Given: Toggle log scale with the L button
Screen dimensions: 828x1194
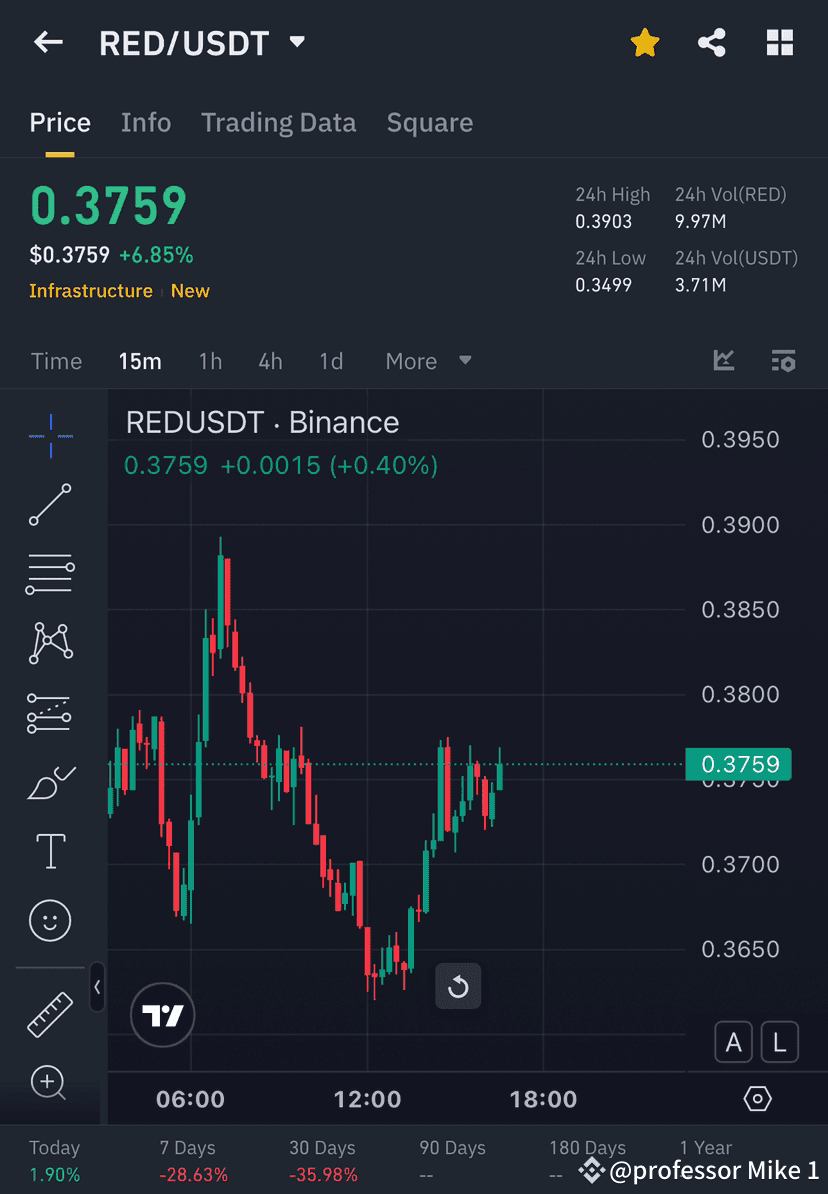Looking at the screenshot, I should (779, 1042).
